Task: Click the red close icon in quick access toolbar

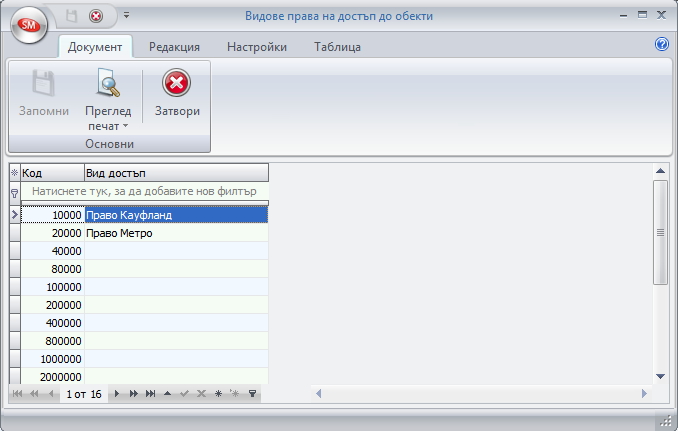Action: coord(96,16)
